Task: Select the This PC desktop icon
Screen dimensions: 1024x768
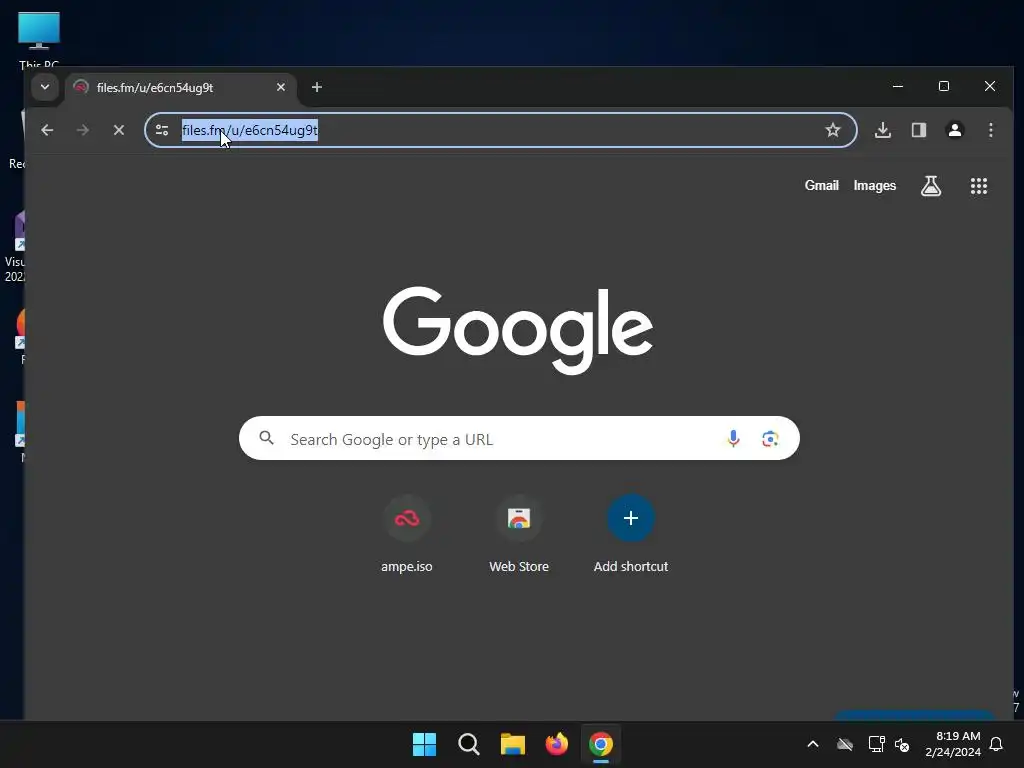Action: click(x=39, y=40)
